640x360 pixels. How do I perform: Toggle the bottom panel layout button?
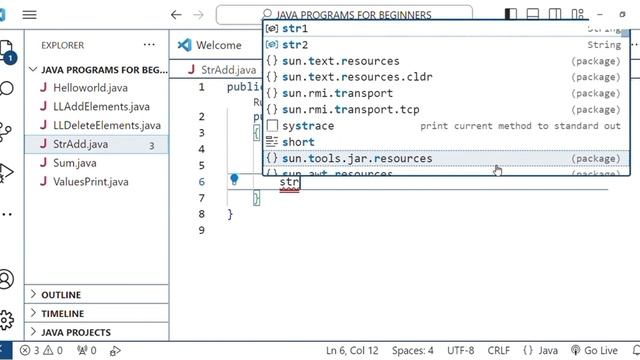533,14
